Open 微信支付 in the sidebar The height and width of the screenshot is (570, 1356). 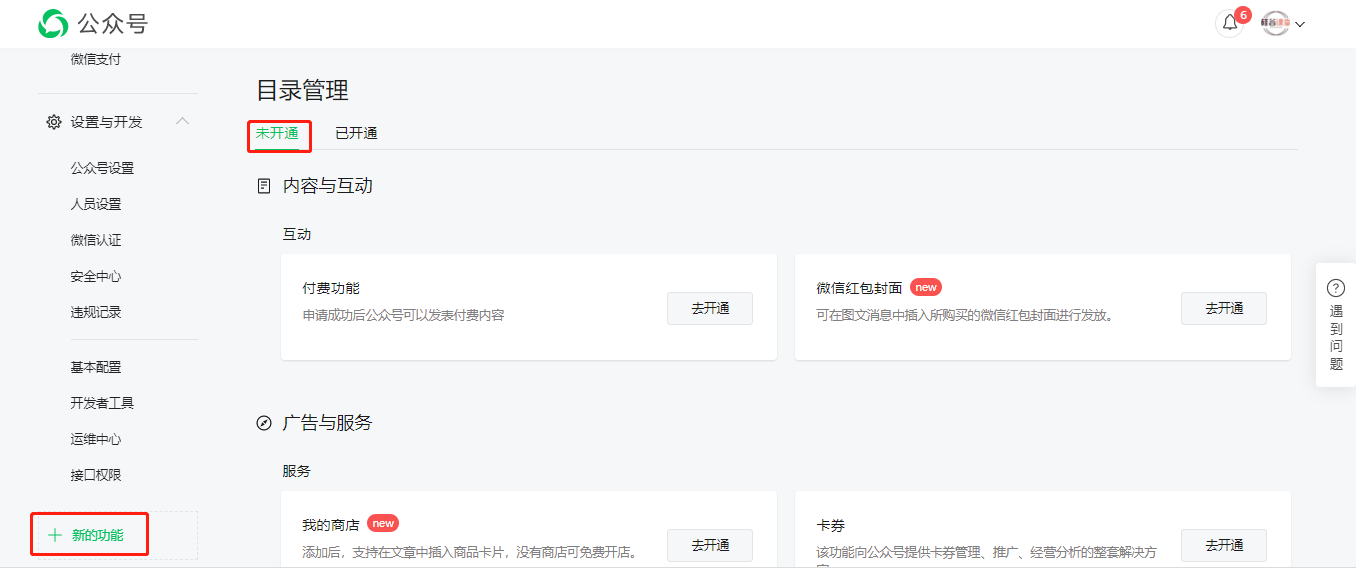point(96,59)
